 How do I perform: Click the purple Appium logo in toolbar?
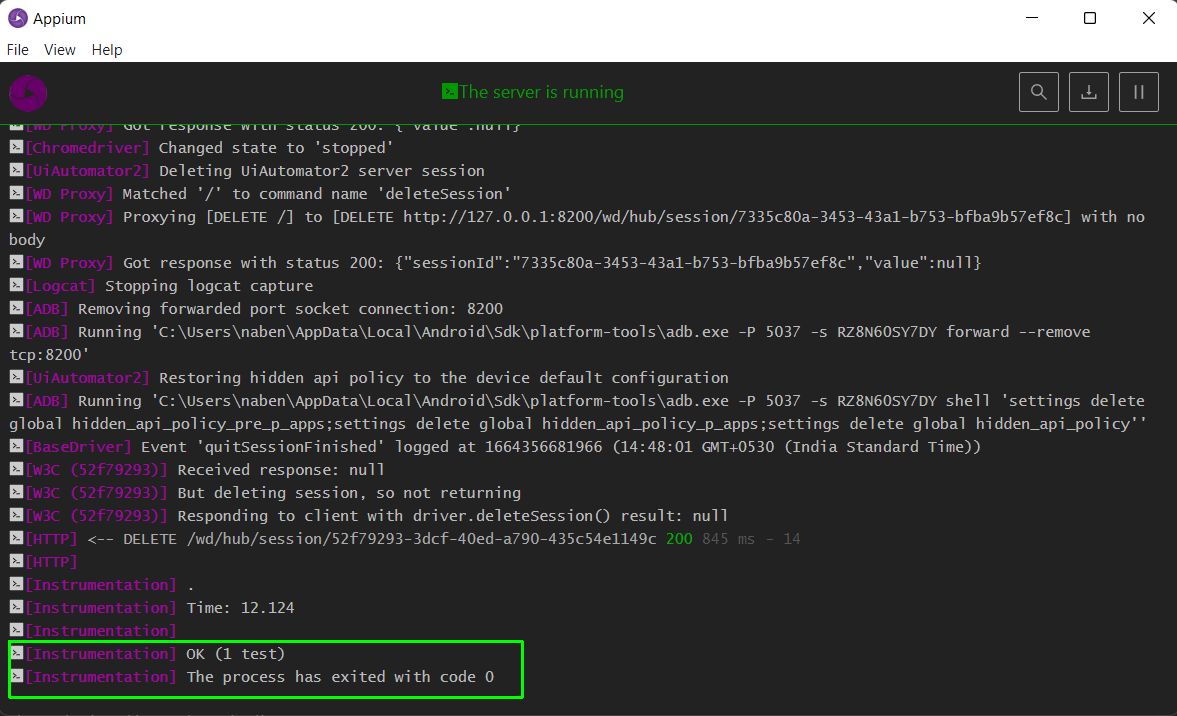pyautogui.click(x=28, y=93)
